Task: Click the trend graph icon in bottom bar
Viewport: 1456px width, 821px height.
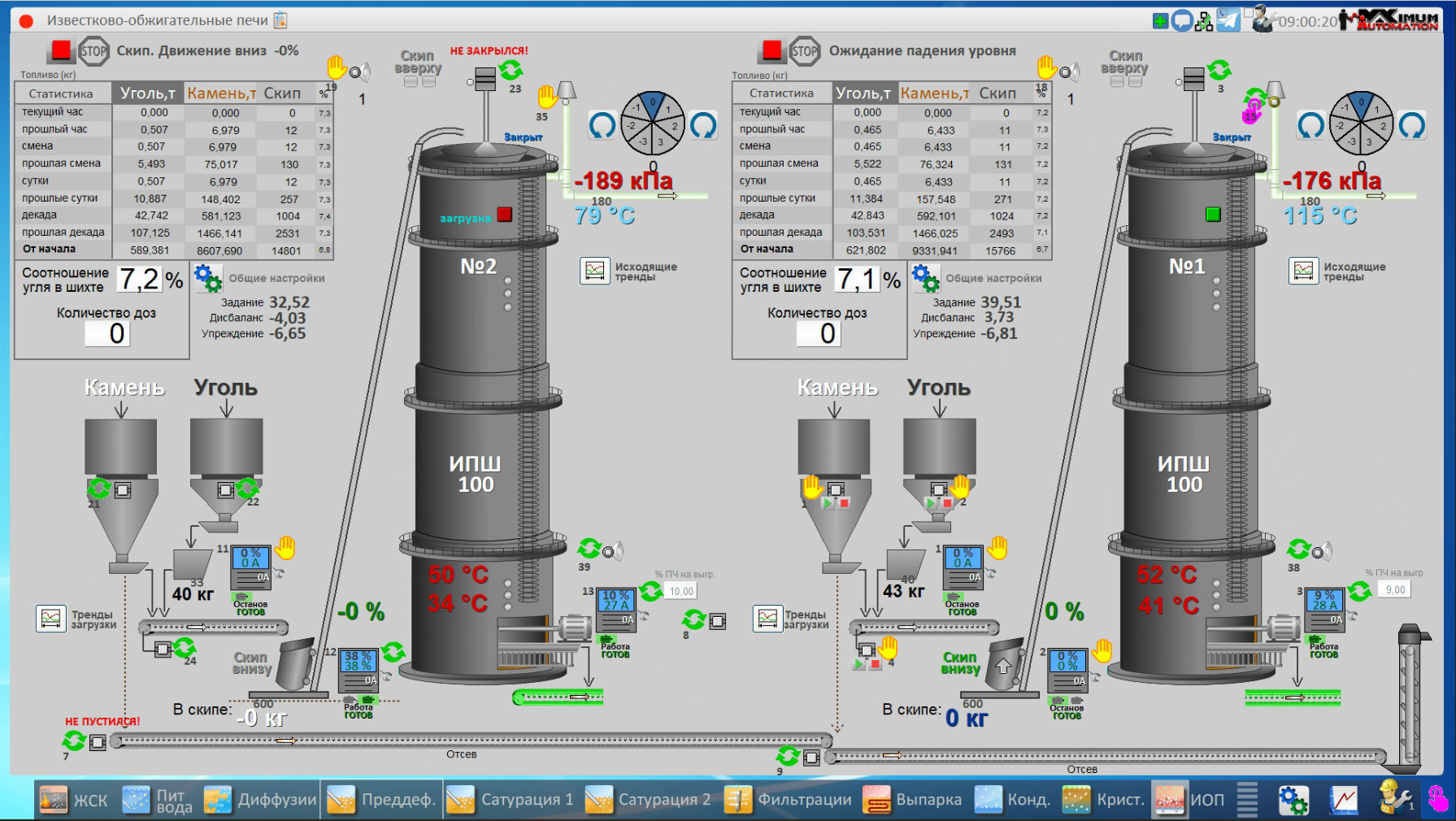Action: (x=1344, y=800)
